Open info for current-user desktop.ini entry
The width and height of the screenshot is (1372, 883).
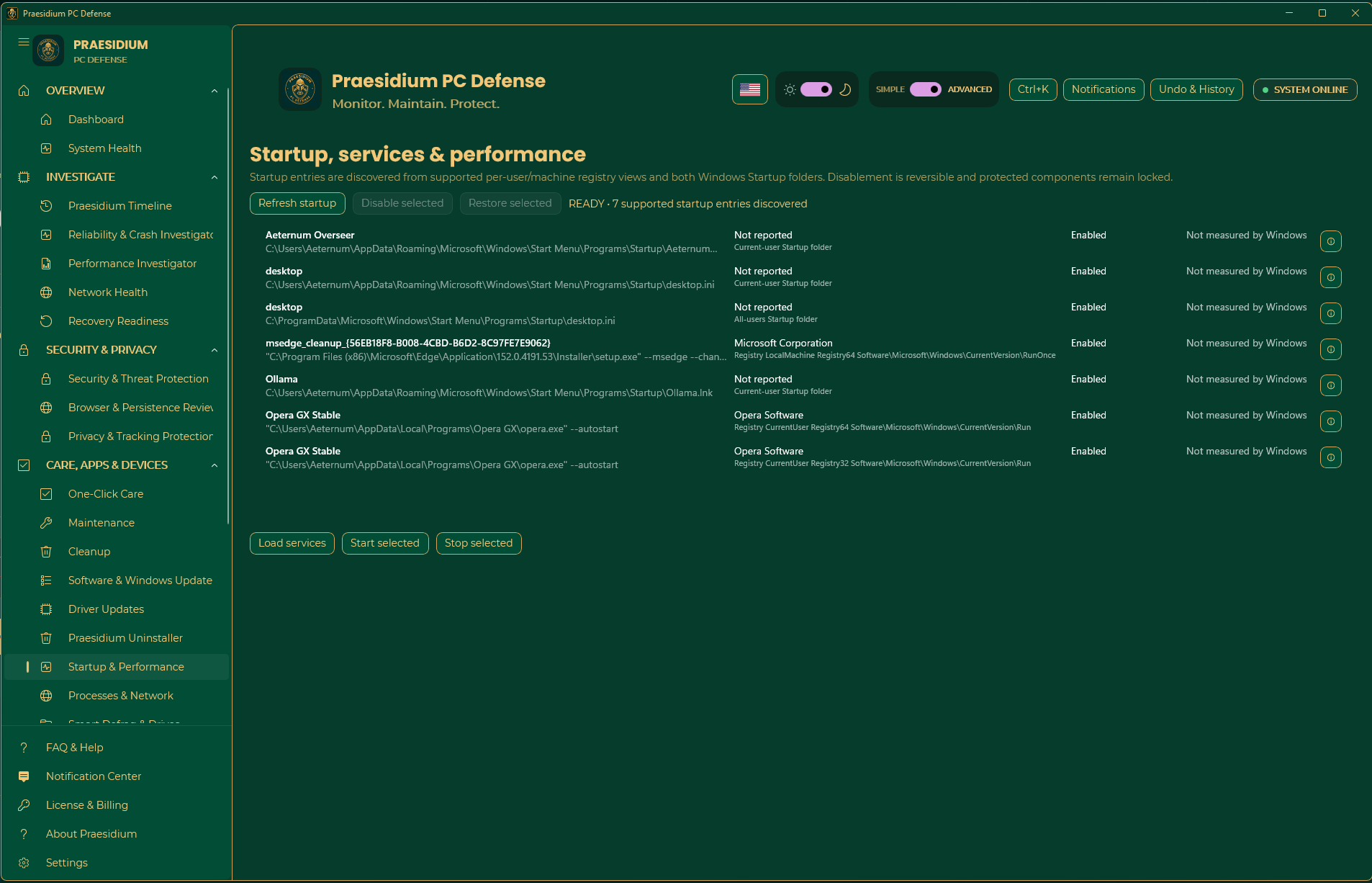tap(1331, 277)
